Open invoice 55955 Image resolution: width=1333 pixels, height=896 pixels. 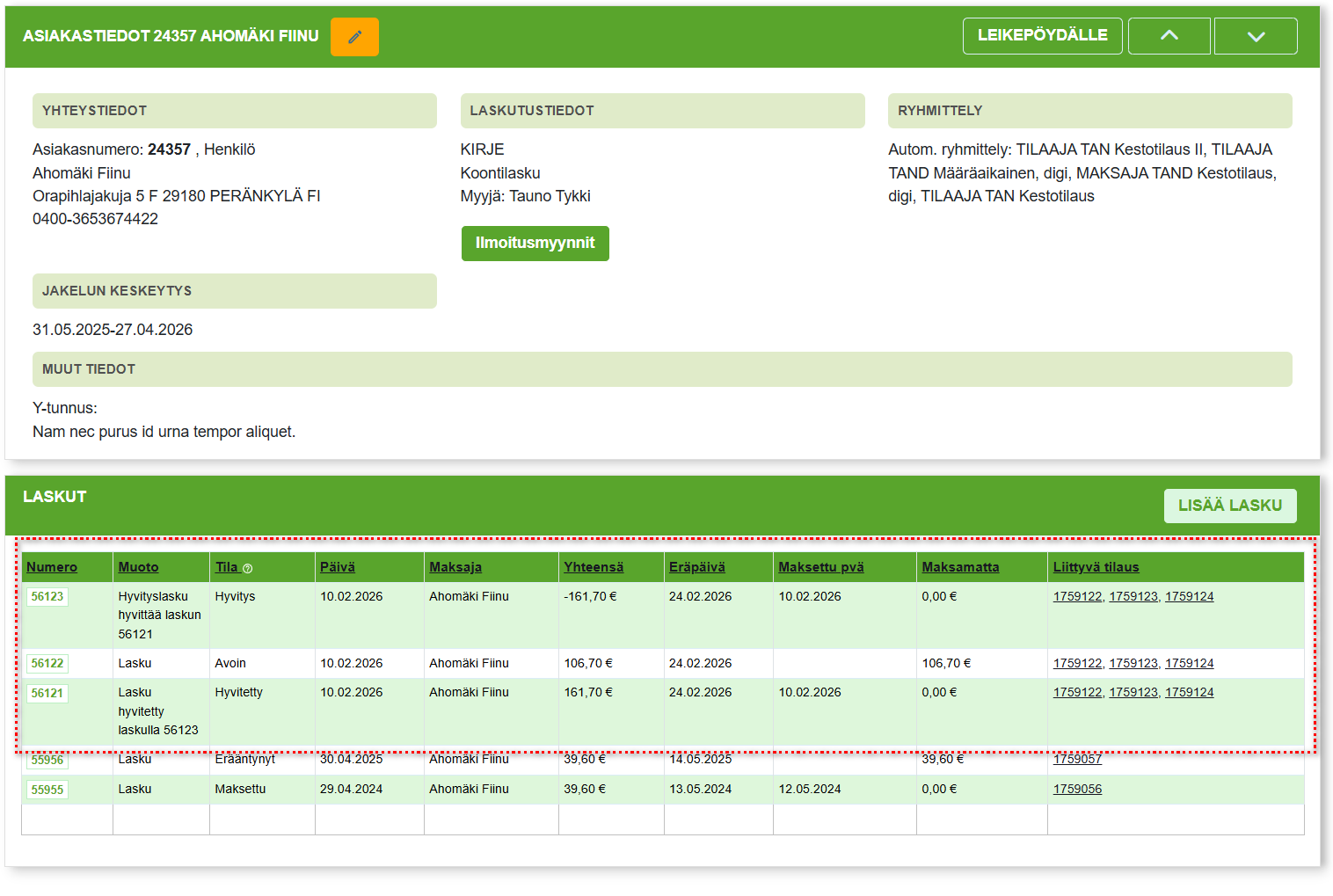[x=47, y=790]
